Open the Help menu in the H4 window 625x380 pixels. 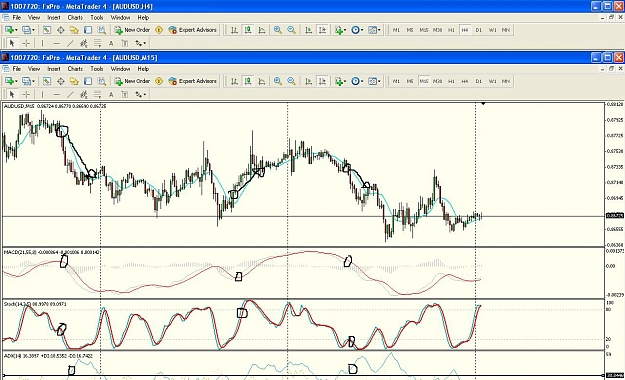pos(143,18)
